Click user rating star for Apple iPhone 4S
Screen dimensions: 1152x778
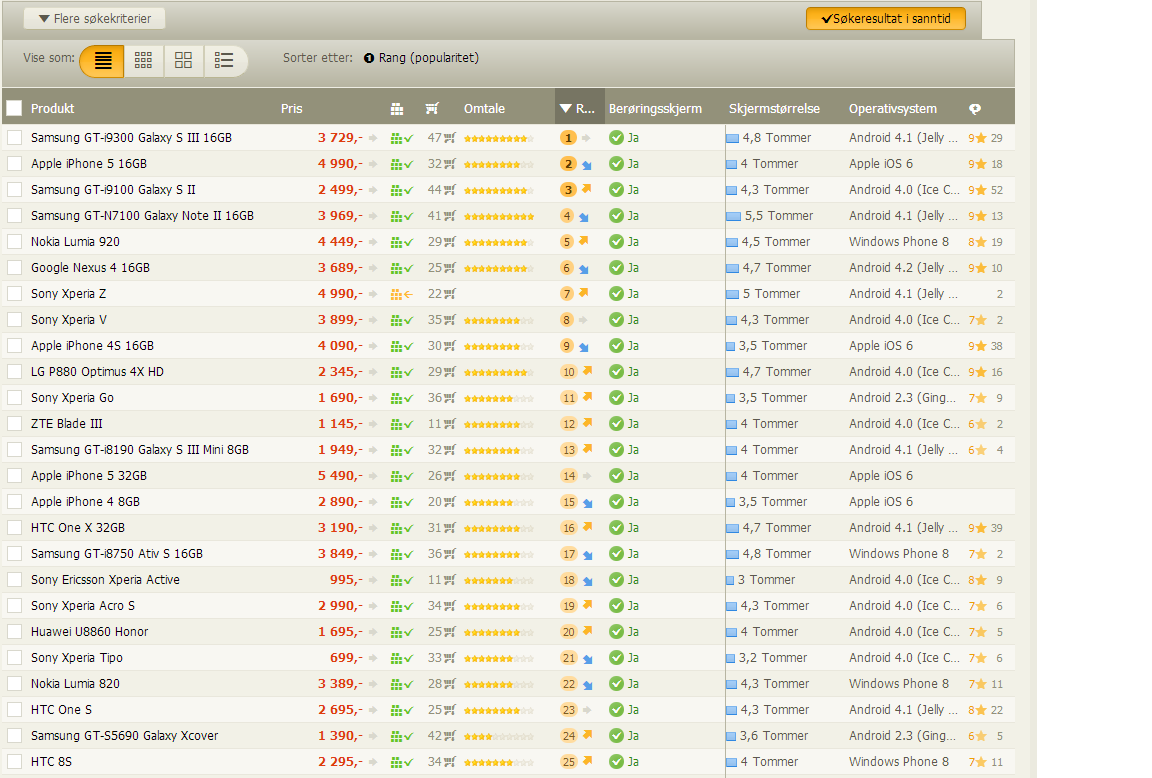980,346
